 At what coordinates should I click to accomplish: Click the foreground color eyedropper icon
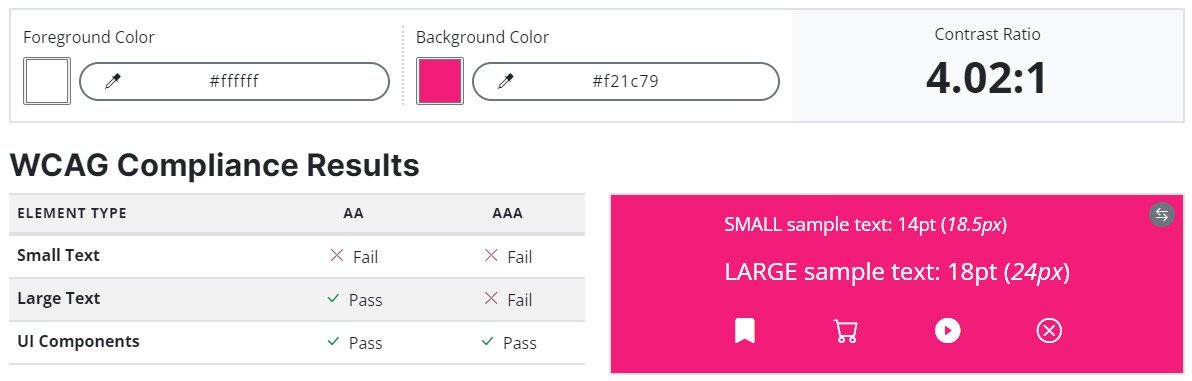point(113,81)
